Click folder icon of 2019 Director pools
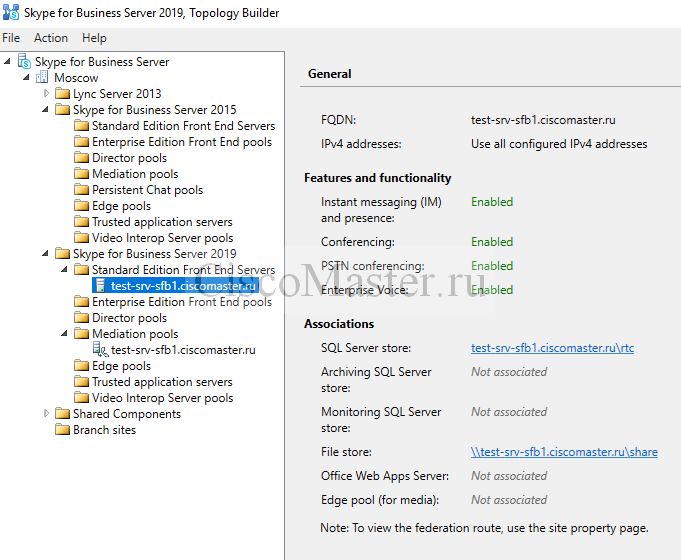The width and height of the screenshot is (681, 560). 81,317
